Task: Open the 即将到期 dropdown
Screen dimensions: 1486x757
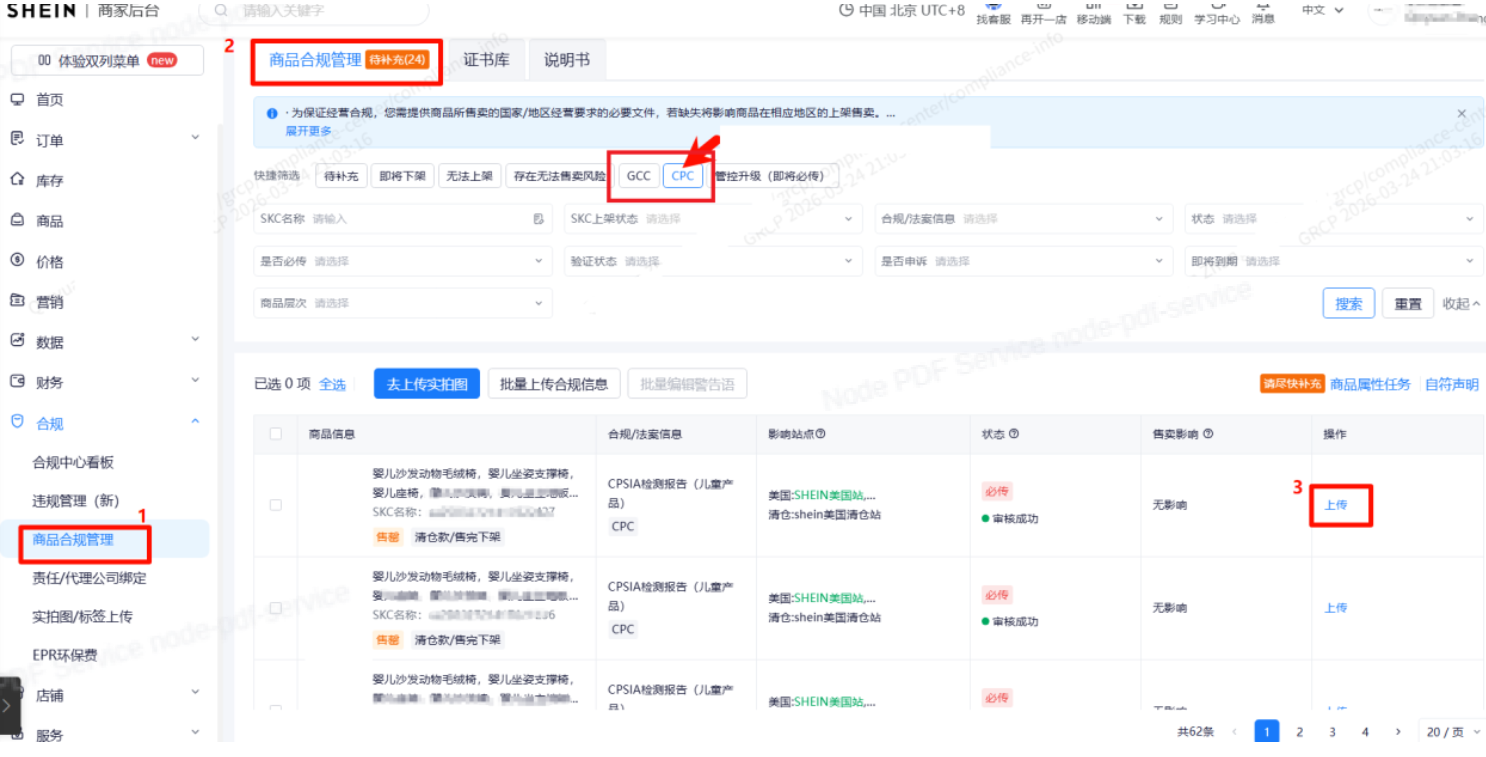Action: coord(1334,261)
